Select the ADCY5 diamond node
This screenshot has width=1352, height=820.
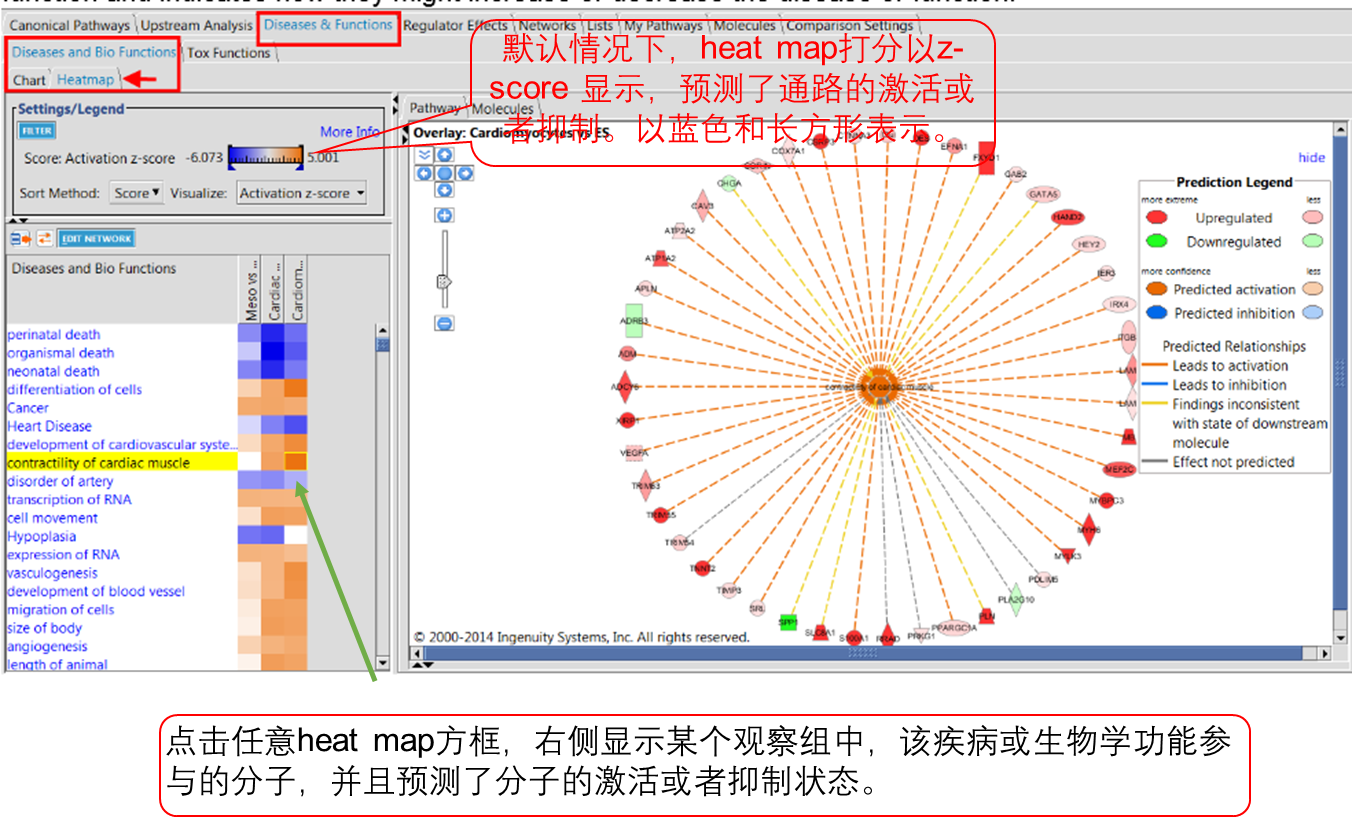[625, 386]
